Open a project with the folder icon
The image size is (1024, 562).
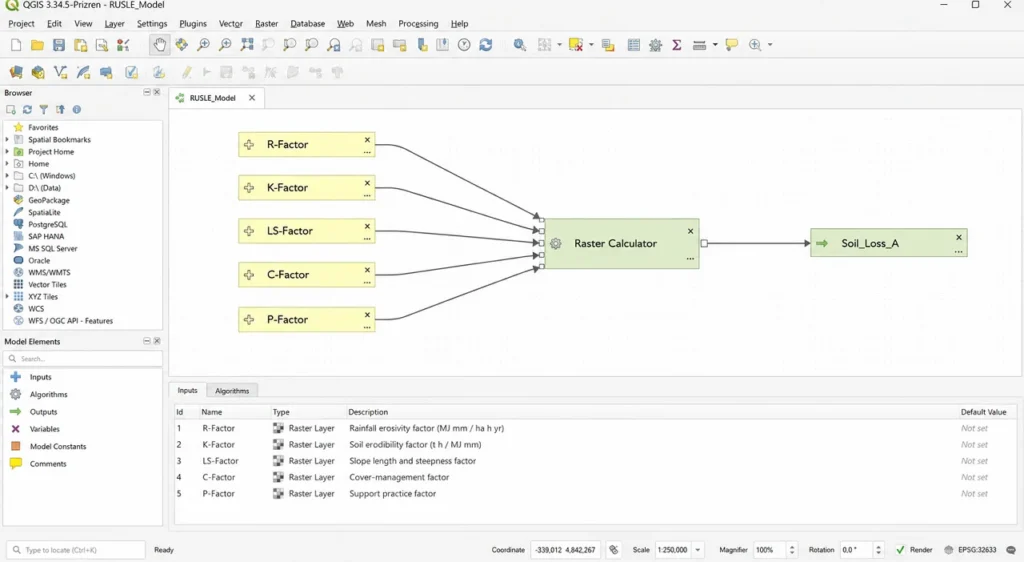[37, 45]
